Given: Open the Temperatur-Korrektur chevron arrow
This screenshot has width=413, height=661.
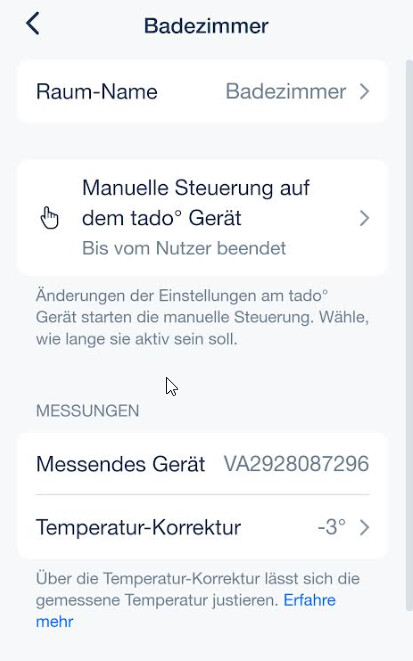Looking at the screenshot, I should [365, 527].
